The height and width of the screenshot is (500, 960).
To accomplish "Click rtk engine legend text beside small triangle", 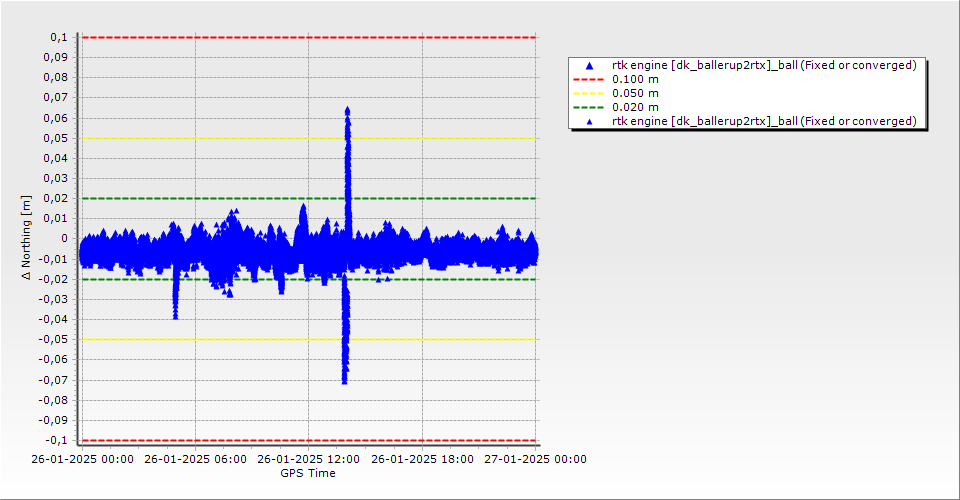I will (x=764, y=121).
